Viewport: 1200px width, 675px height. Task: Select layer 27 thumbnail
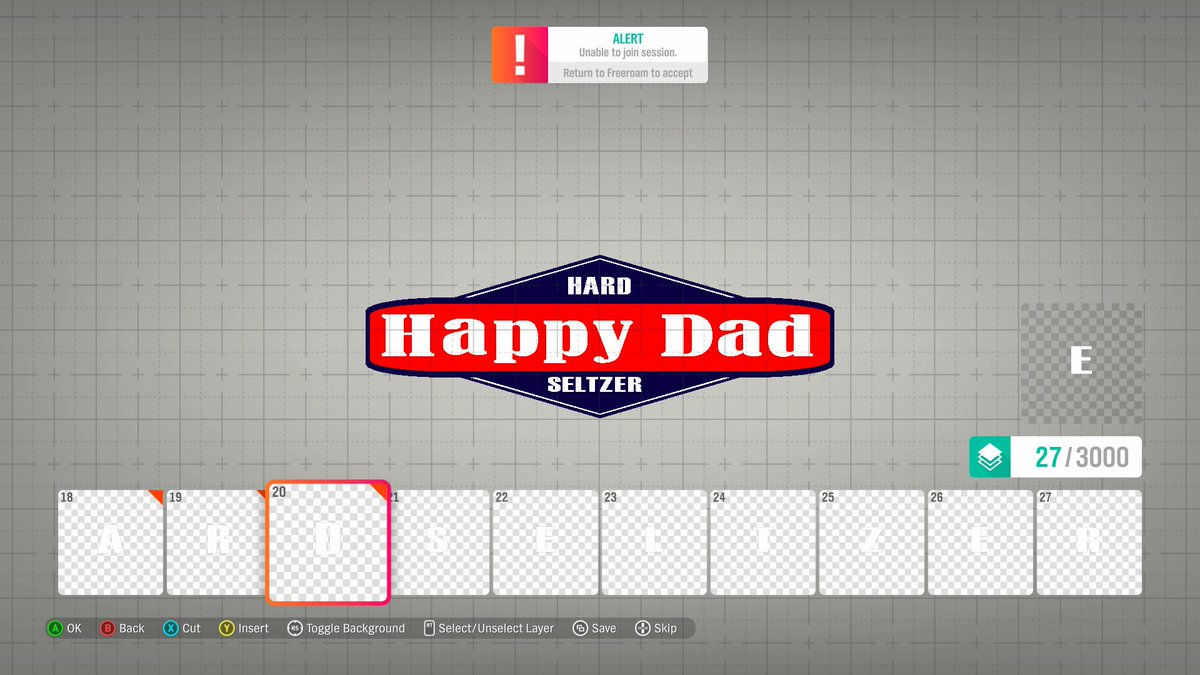click(1089, 542)
